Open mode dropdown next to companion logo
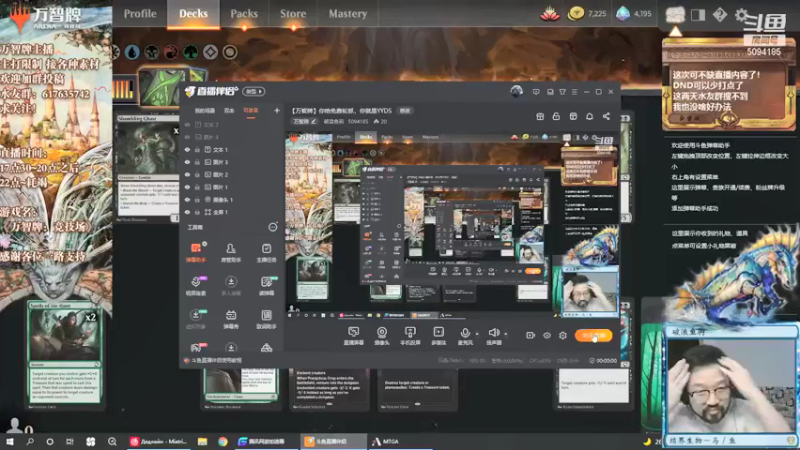The height and width of the screenshot is (450, 800). point(254,91)
